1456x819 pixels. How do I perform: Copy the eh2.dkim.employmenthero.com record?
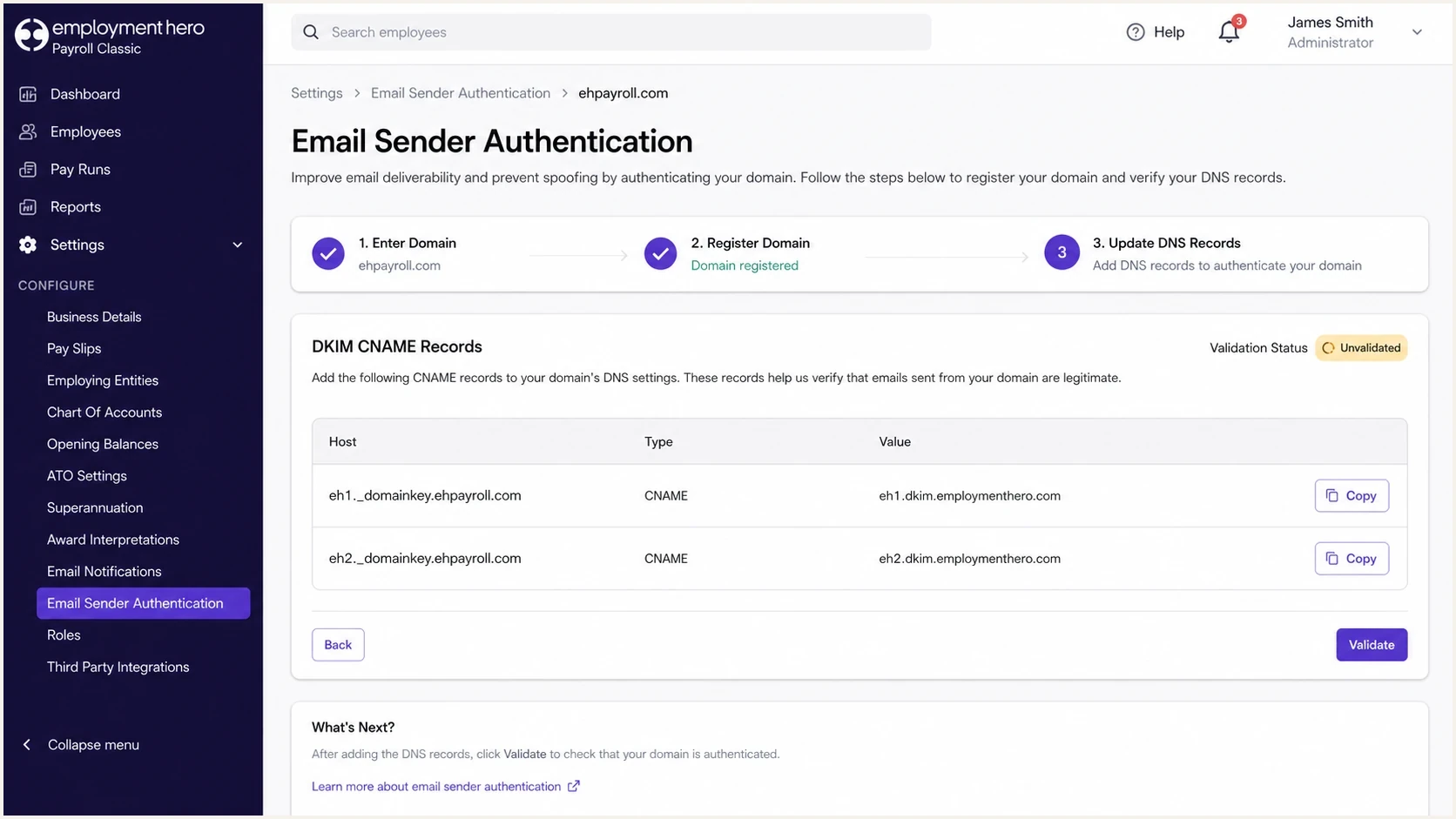click(x=1352, y=558)
